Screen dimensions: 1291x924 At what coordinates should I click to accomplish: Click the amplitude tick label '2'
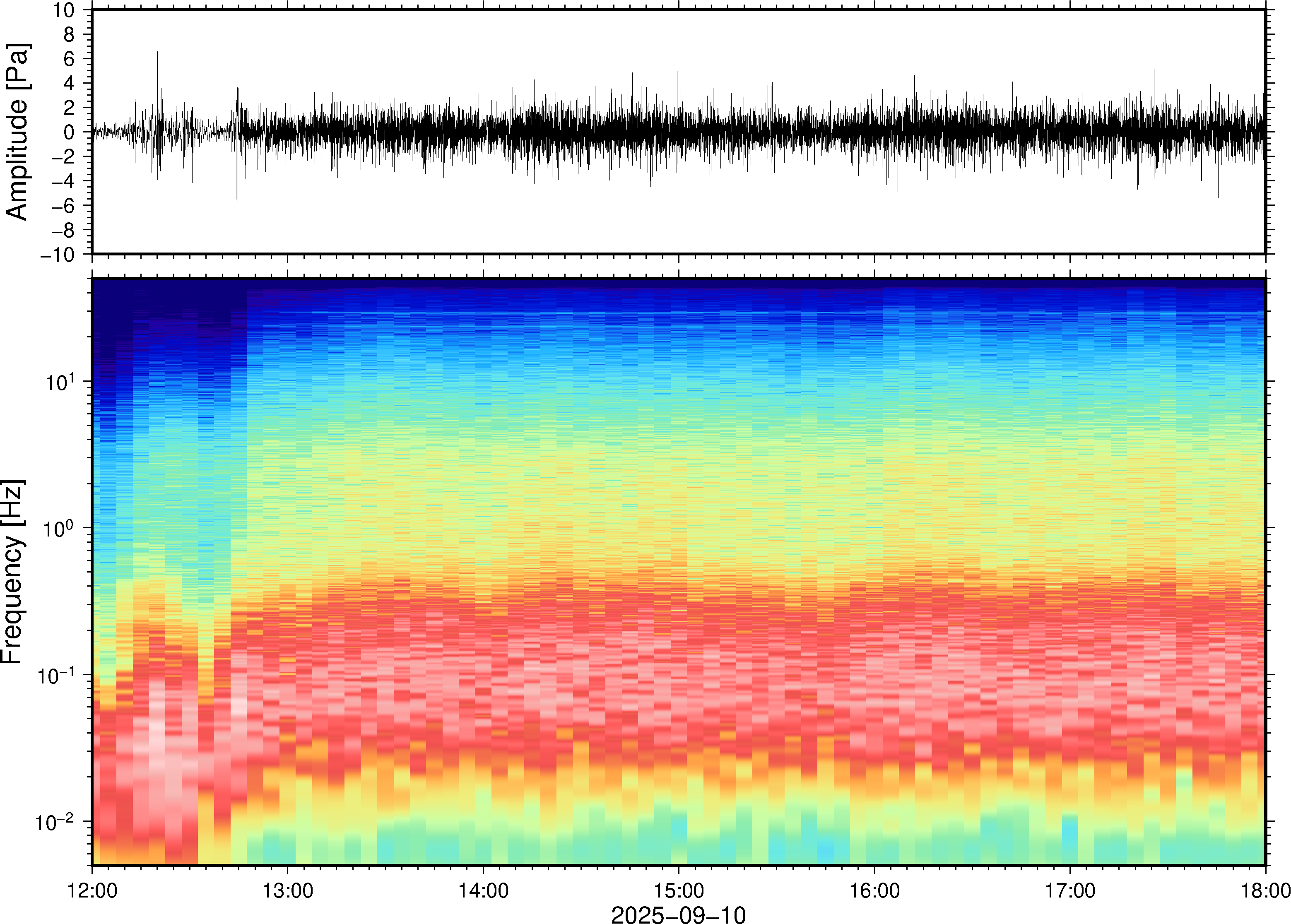tap(69, 108)
